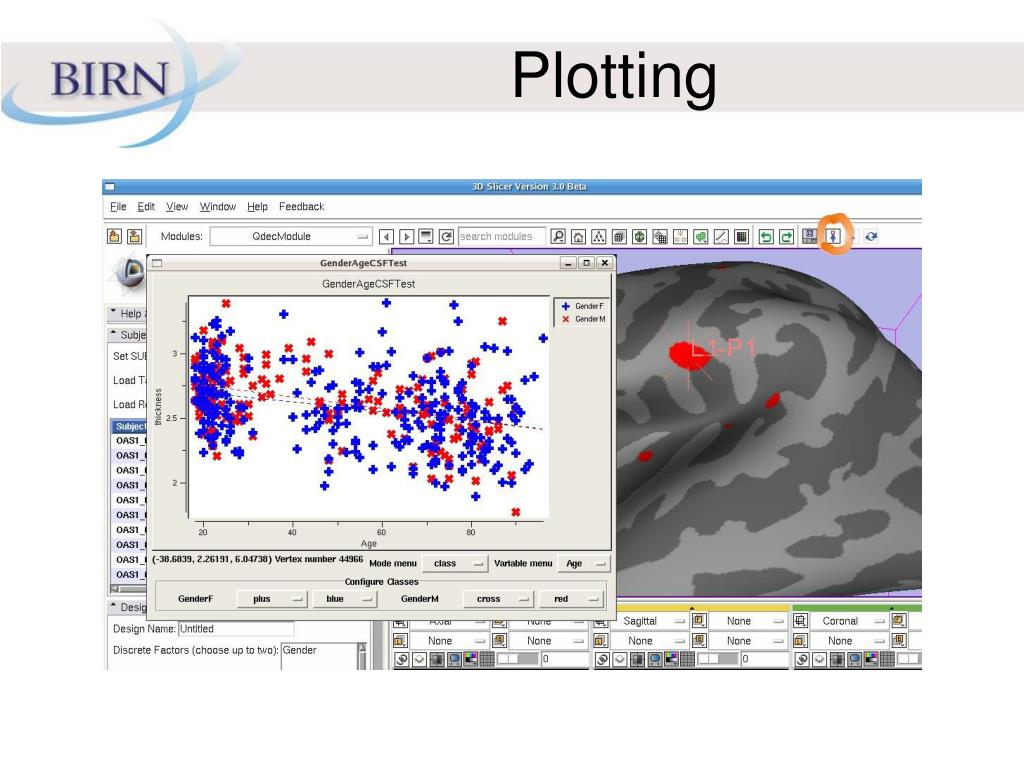Click color spectrum icon in Axial viewer
Image resolution: width=1024 pixels, height=768 pixels.
[471, 659]
